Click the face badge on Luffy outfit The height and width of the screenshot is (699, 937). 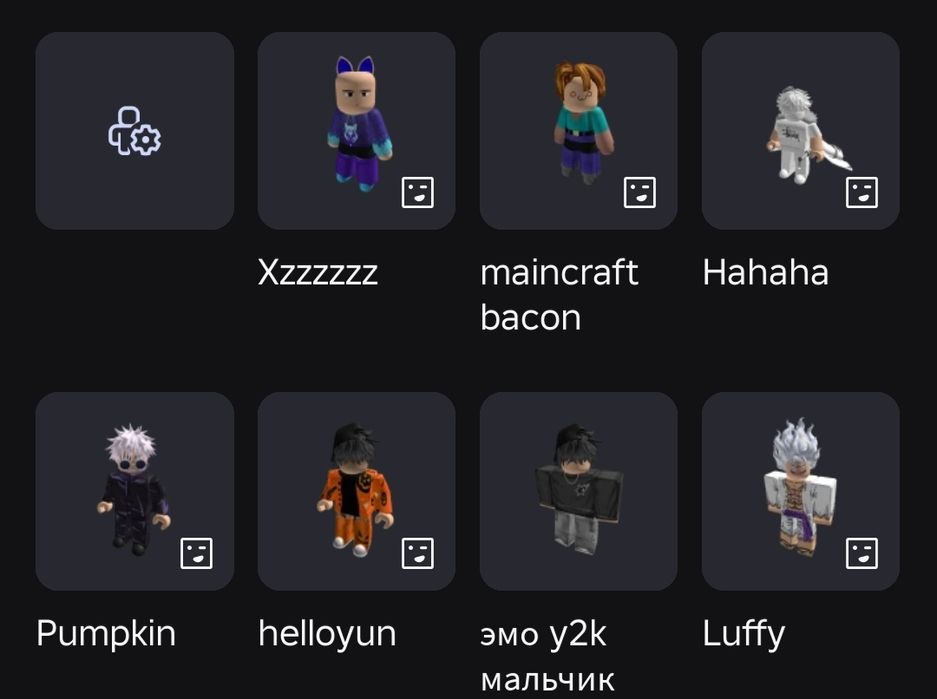pos(862,553)
